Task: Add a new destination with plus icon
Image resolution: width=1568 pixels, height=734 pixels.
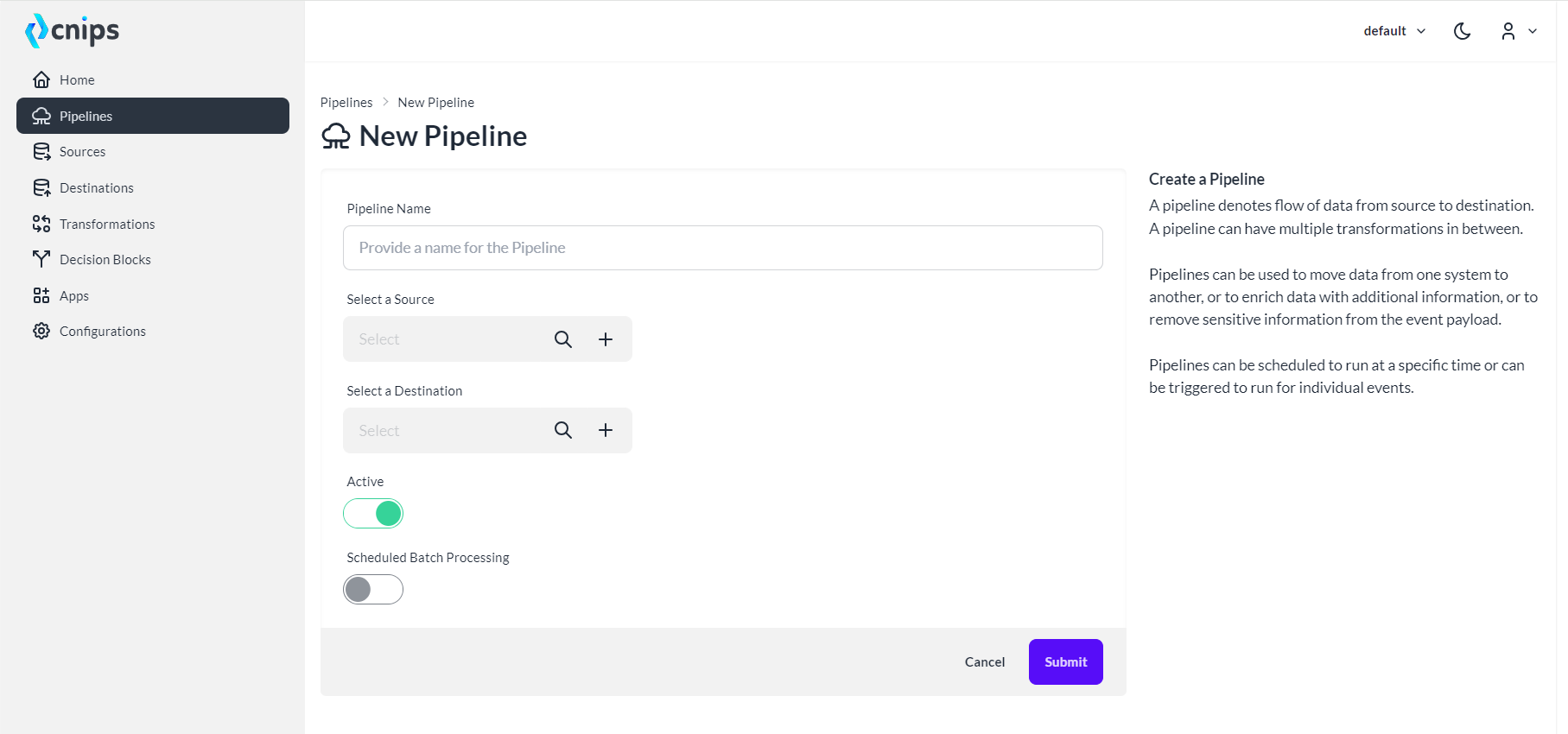Action: tap(606, 430)
